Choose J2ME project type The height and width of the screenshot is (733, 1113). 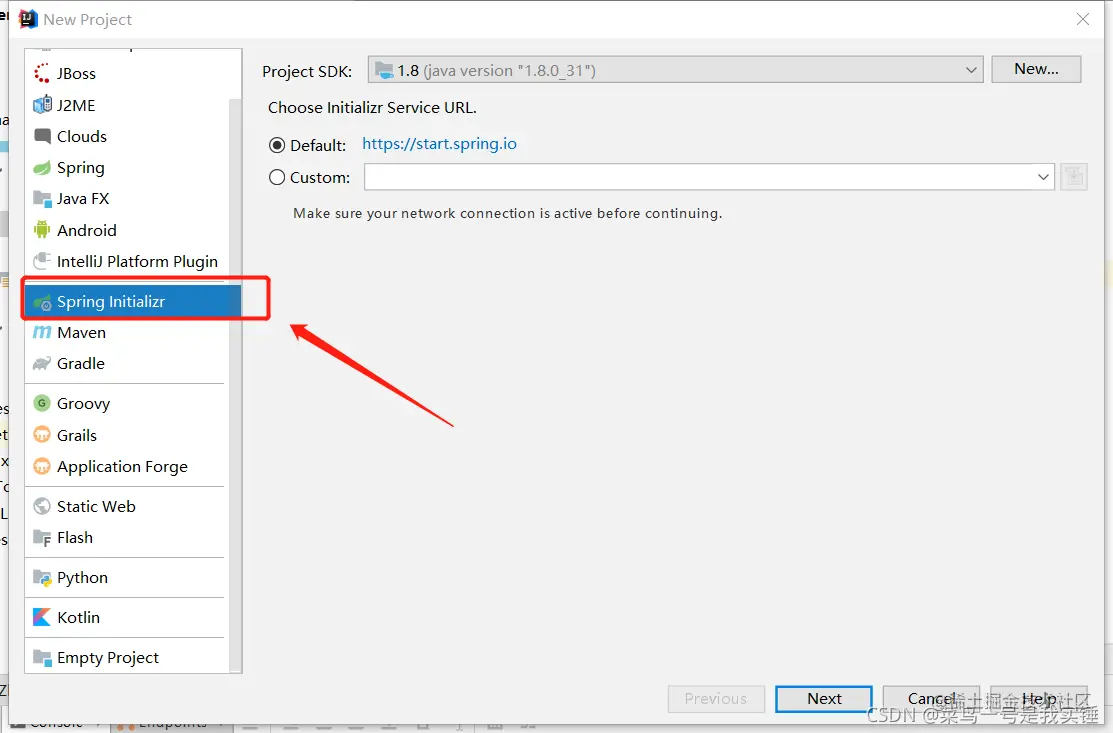click(x=127, y=105)
